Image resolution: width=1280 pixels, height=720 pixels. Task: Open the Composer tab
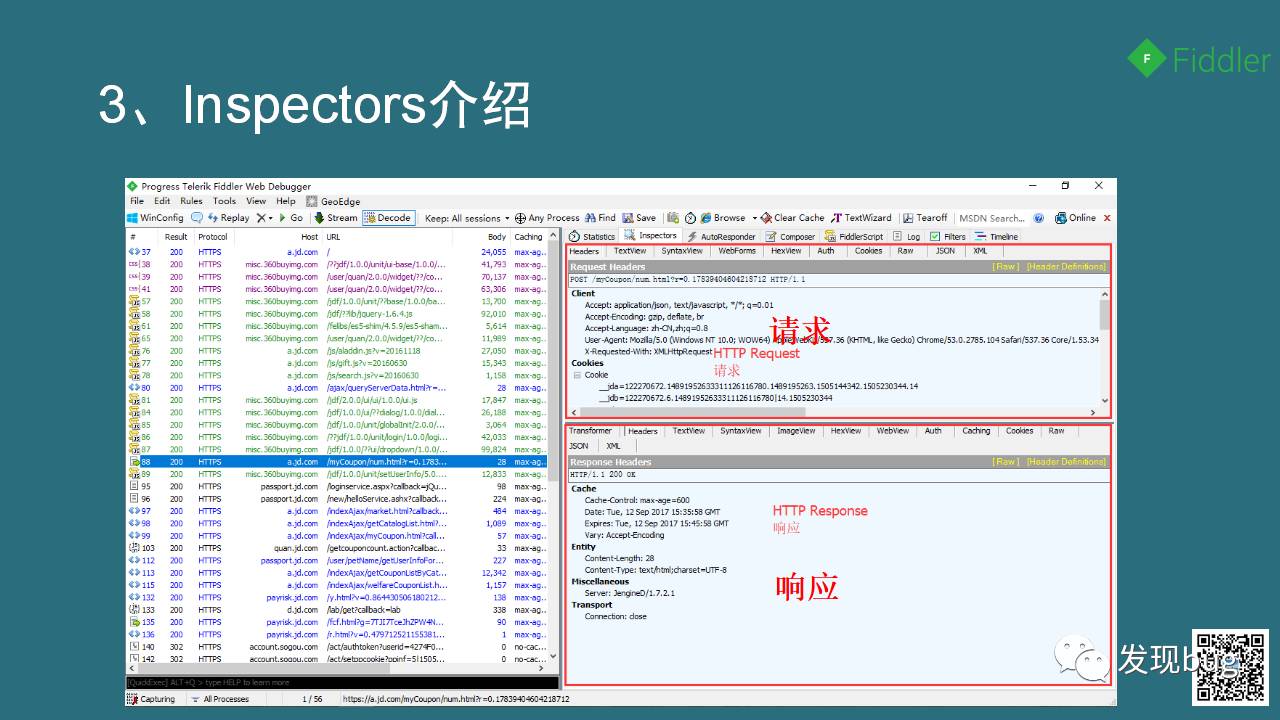click(x=790, y=237)
